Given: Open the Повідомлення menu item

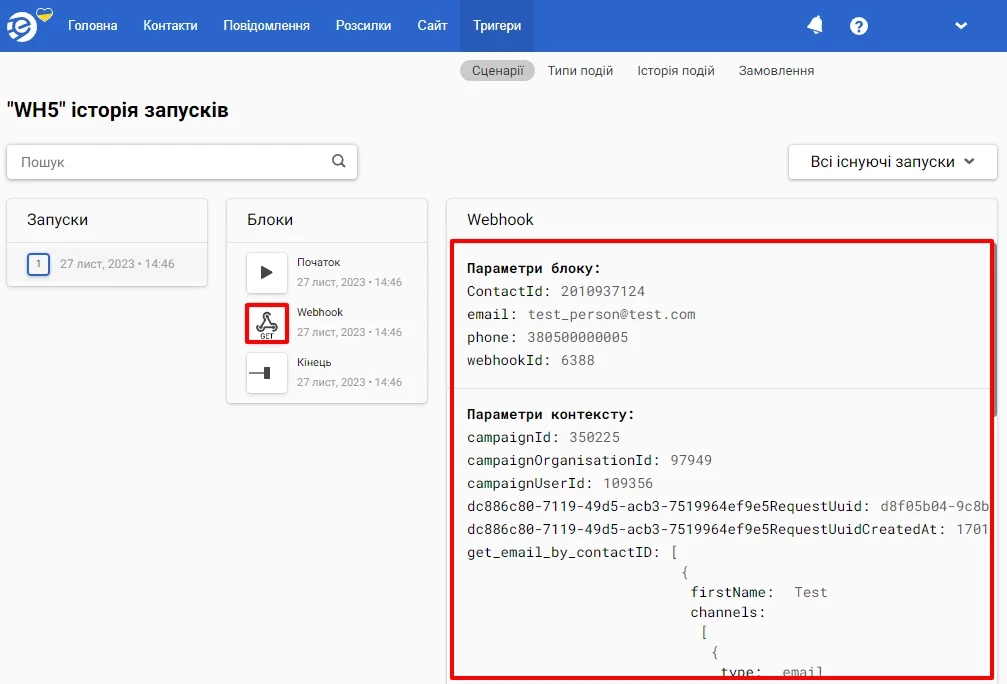Looking at the screenshot, I should 267,26.
